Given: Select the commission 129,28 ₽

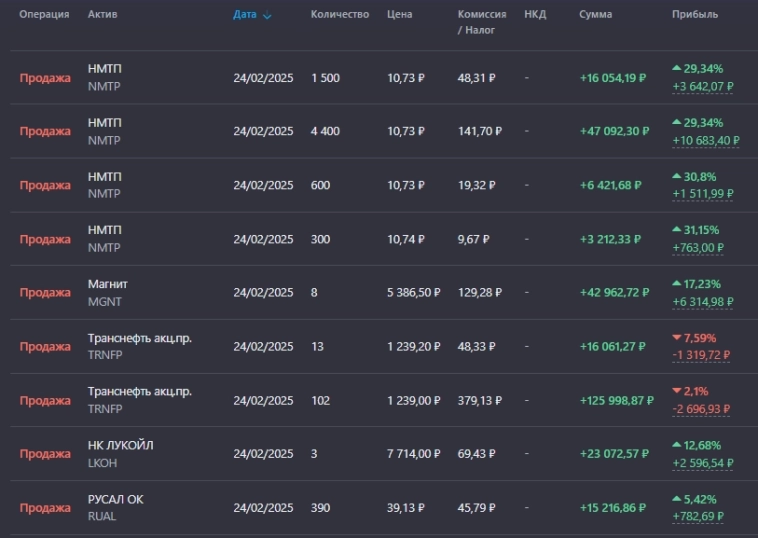Looking at the screenshot, I should 480,293.
